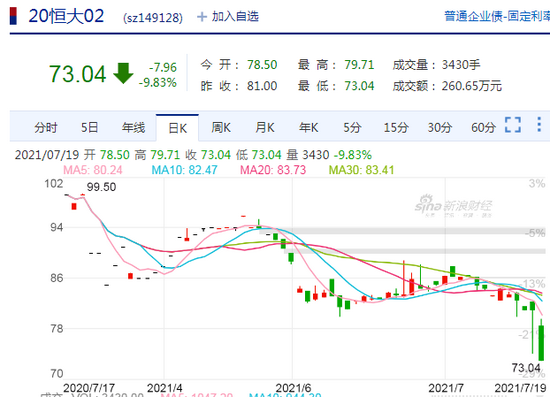Open the 普通企业债-固定利率 category link

[497, 16]
